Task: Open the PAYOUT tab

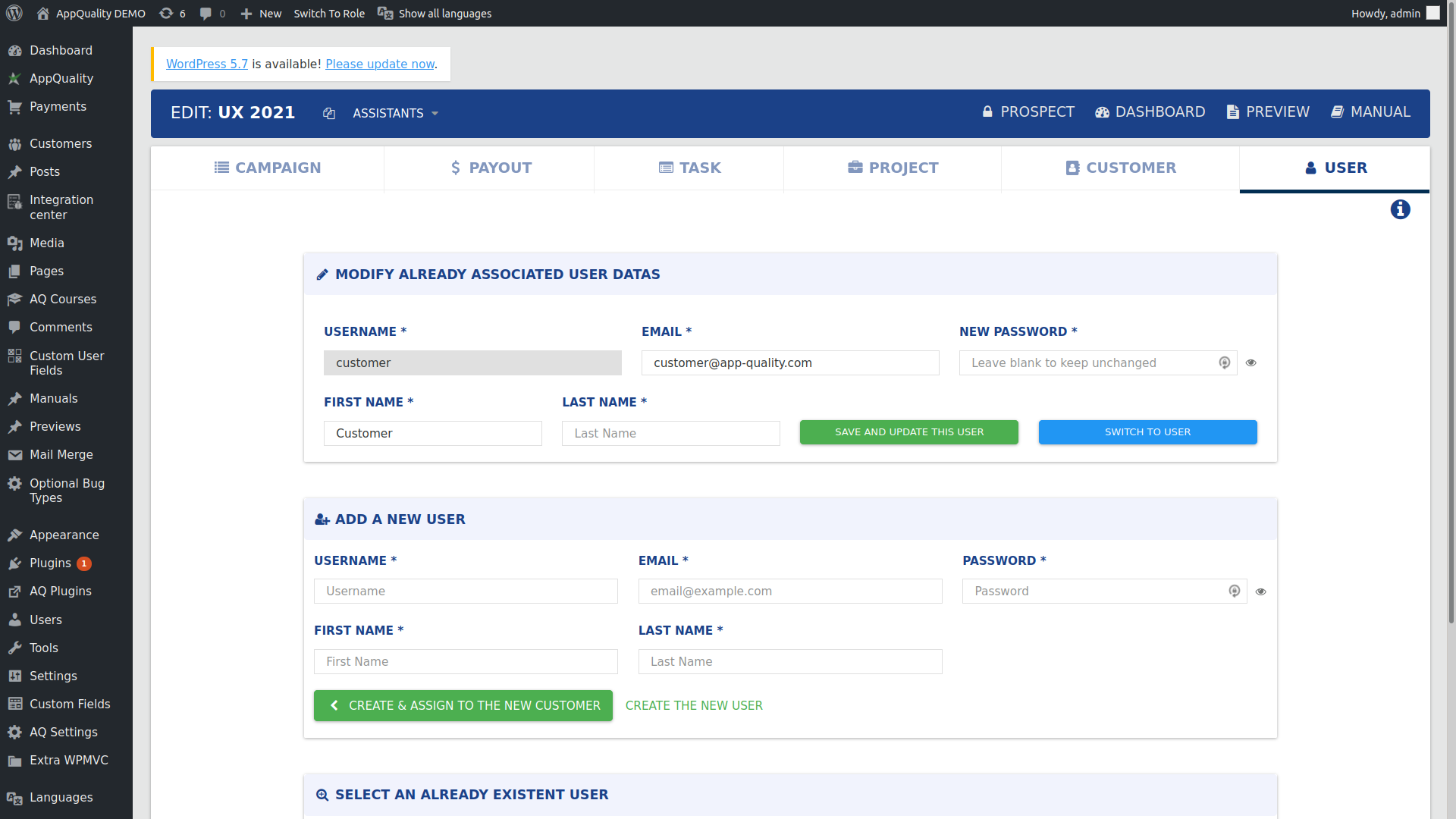Action: (x=491, y=168)
